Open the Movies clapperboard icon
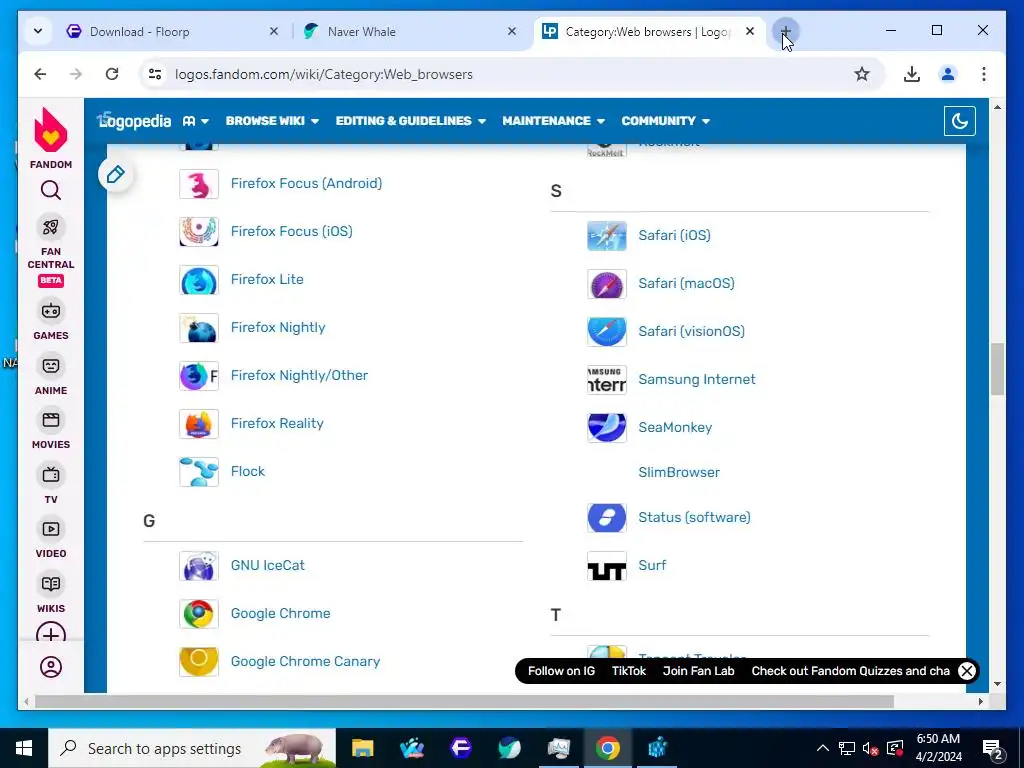Screen dimensions: 1024x768 [x=51, y=420]
